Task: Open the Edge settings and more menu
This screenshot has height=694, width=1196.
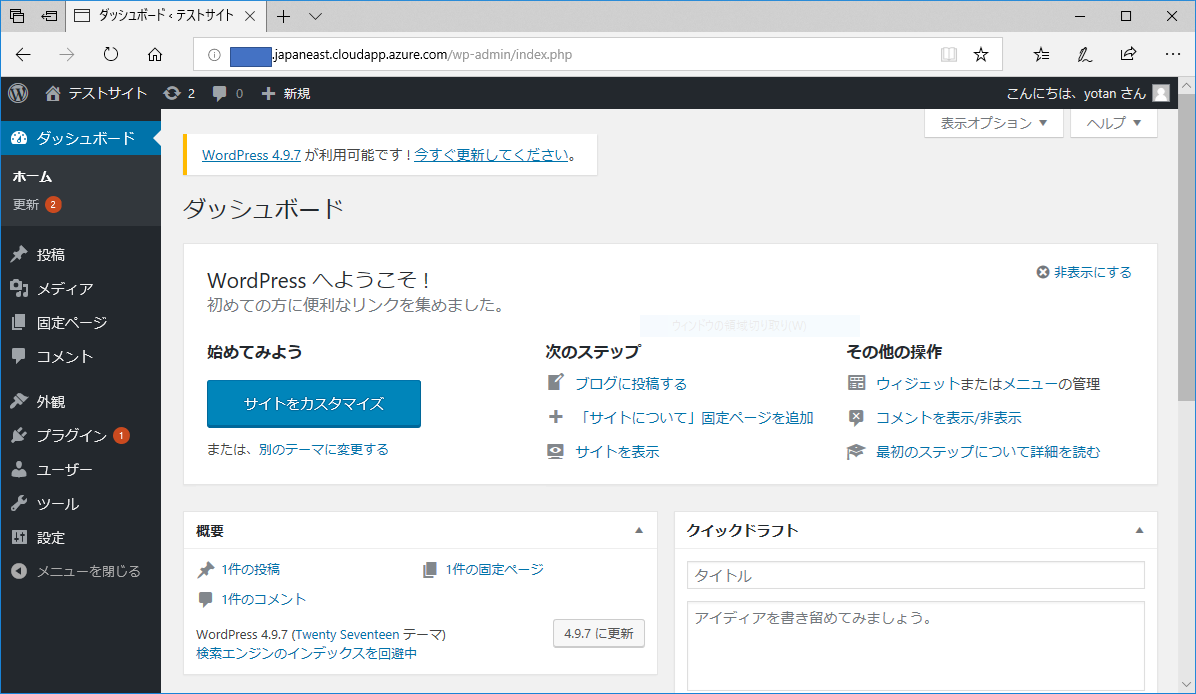Action: point(1173,54)
